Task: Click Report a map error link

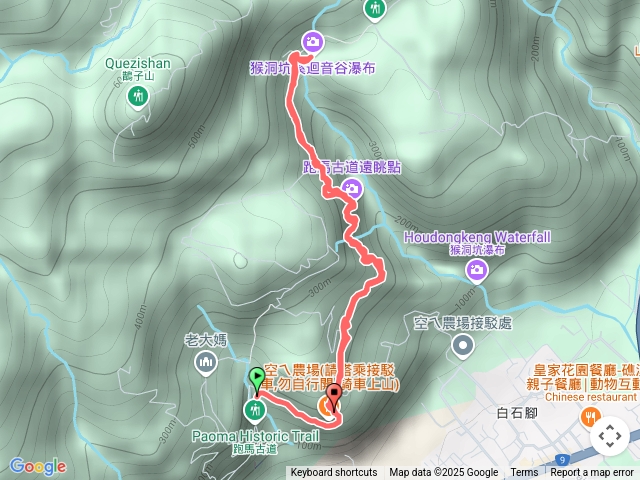Action: (591, 473)
